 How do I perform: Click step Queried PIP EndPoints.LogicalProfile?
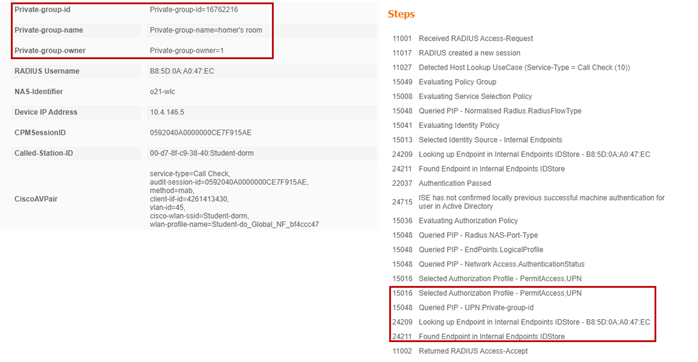[467, 249]
